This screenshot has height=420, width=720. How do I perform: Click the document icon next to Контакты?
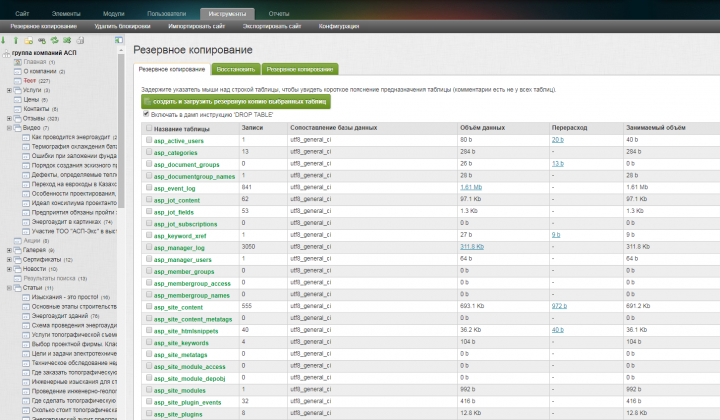click(x=18, y=109)
